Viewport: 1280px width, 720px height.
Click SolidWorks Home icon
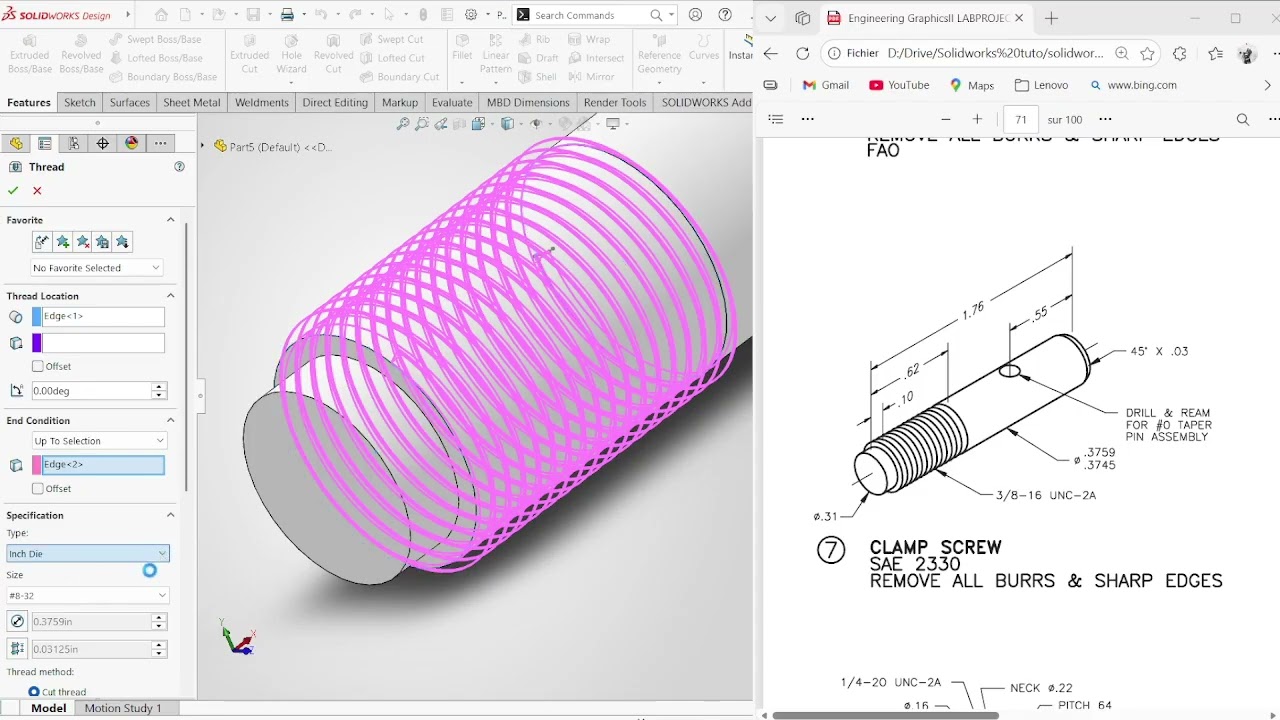click(x=162, y=15)
